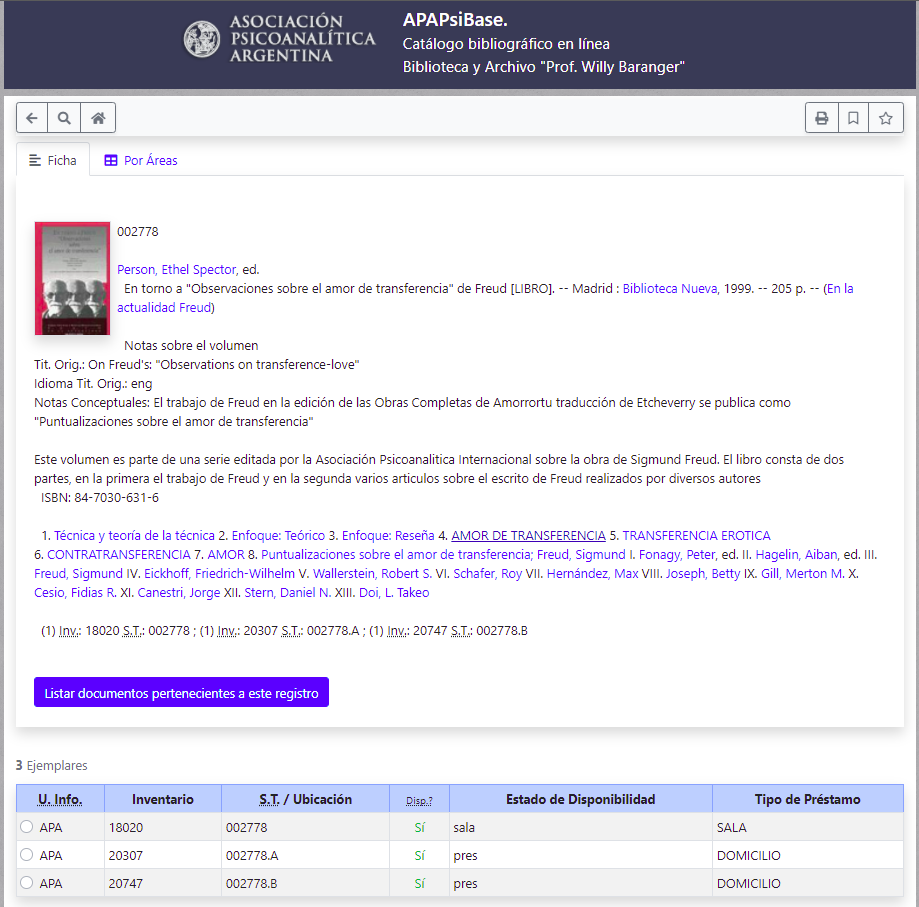Select radio button for inventory 18020

(x=27, y=827)
